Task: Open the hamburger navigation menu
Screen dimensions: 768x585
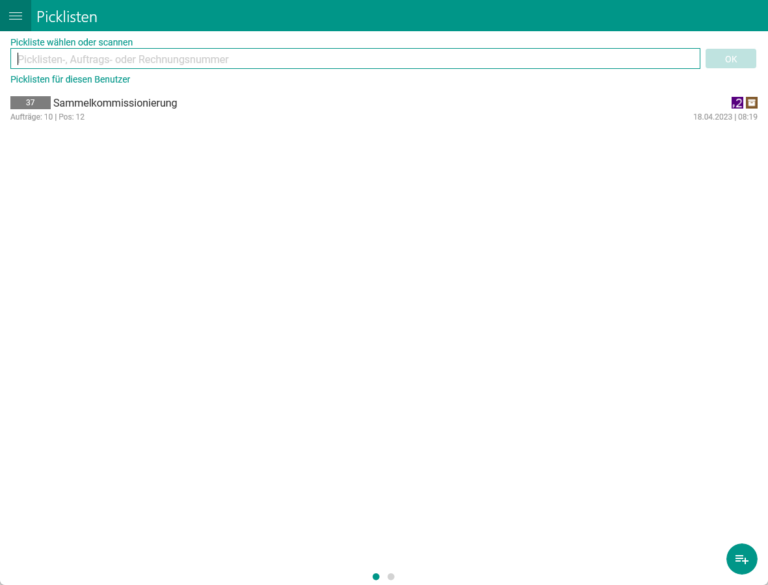Action: pyautogui.click(x=15, y=16)
